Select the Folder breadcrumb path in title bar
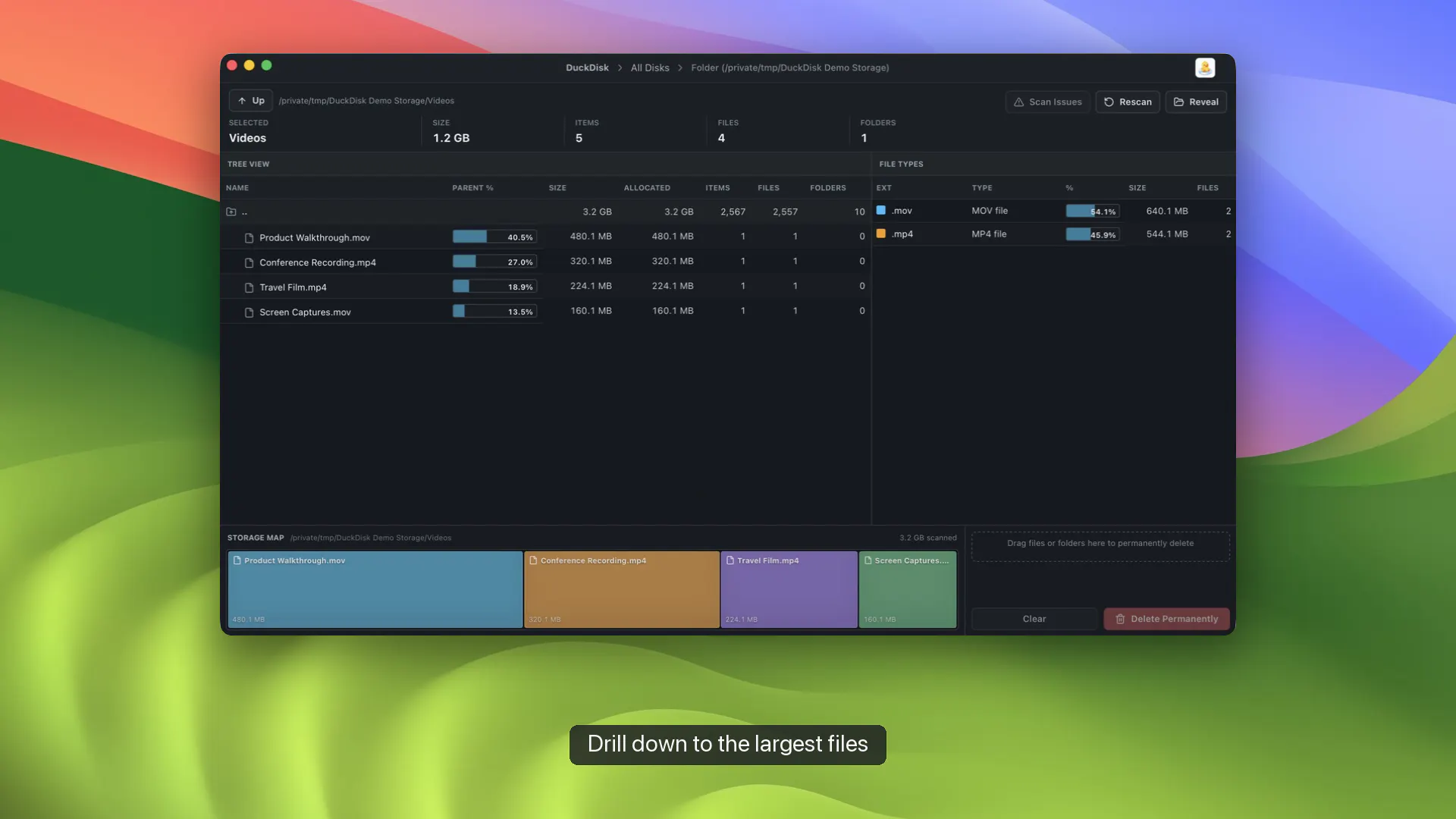Image resolution: width=1456 pixels, height=819 pixels. coord(789,68)
